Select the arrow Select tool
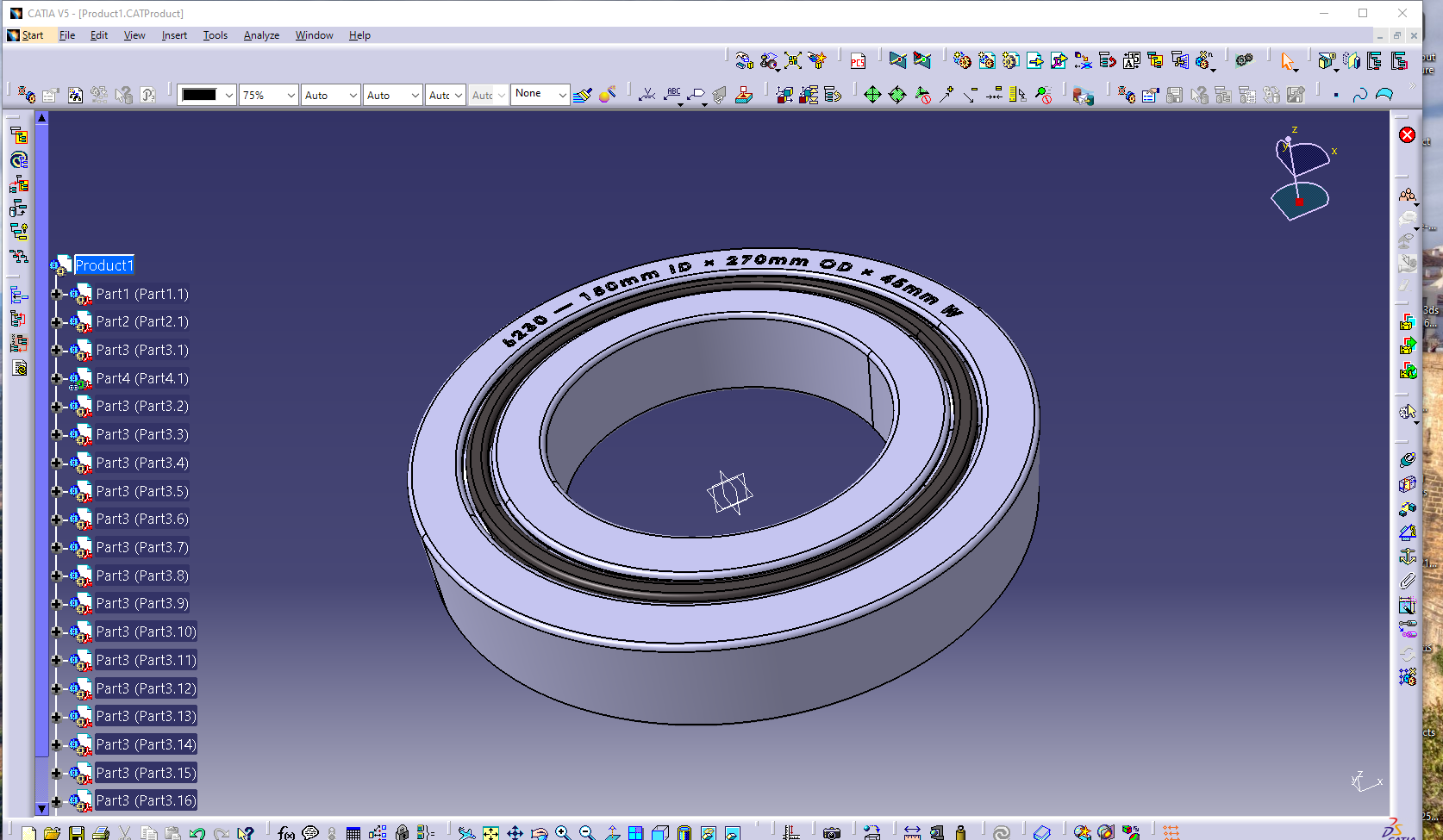The image size is (1443, 840). tap(1288, 60)
